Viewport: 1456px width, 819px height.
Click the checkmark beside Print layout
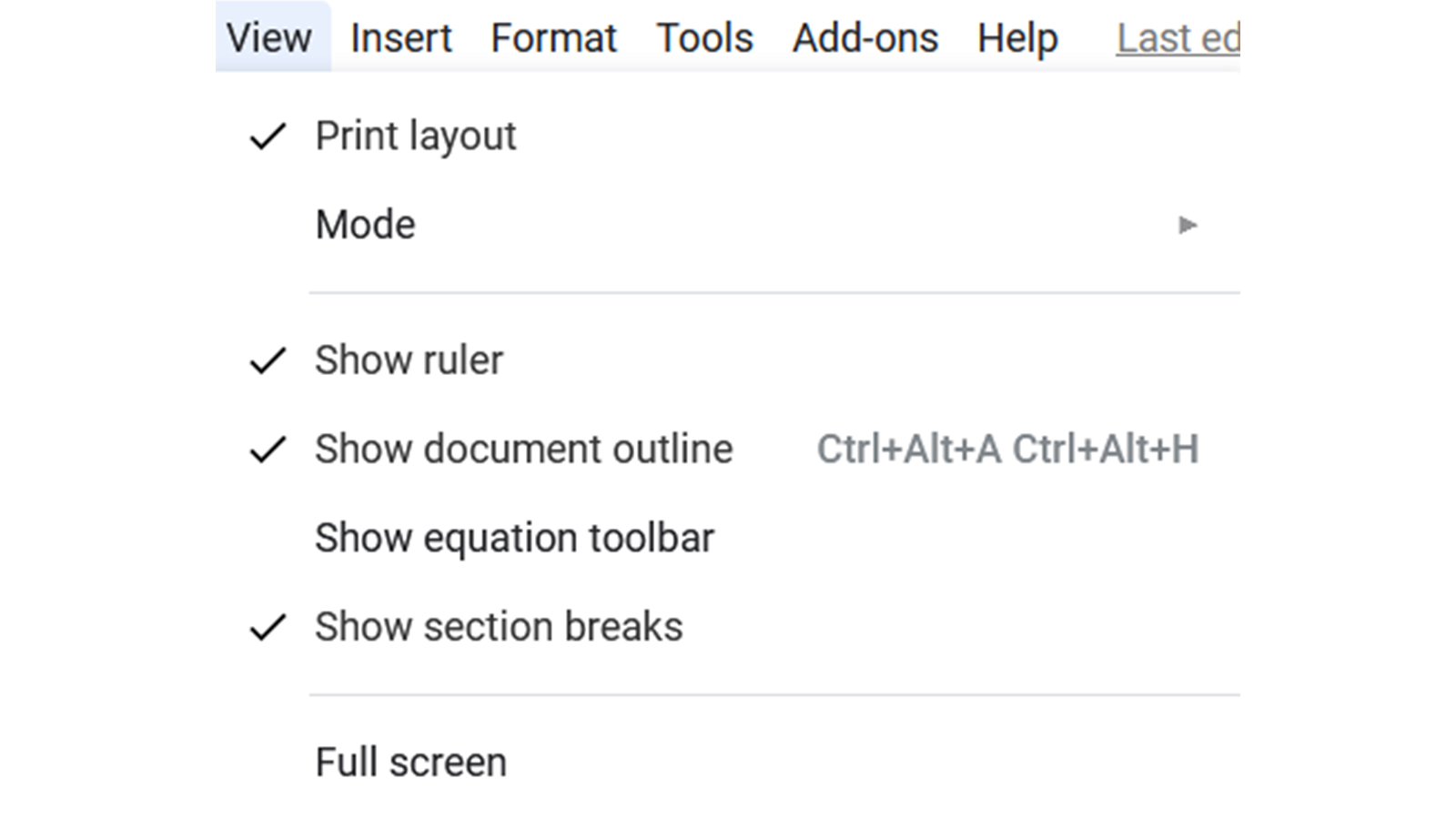(268, 136)
